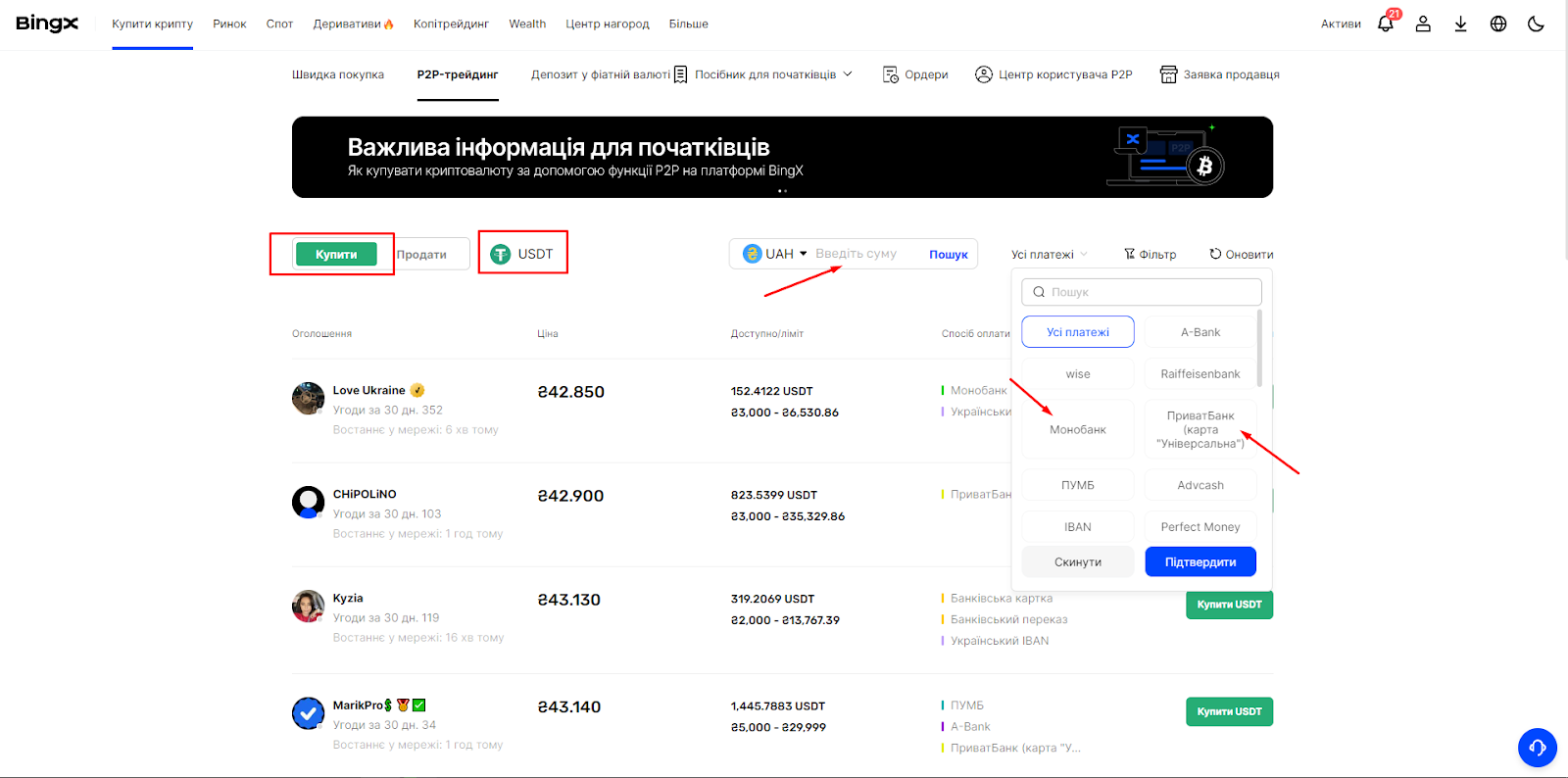This screenshot has height=778, width=1568.
Task: Click Love Ukraine verified badge
Action: 417,390
